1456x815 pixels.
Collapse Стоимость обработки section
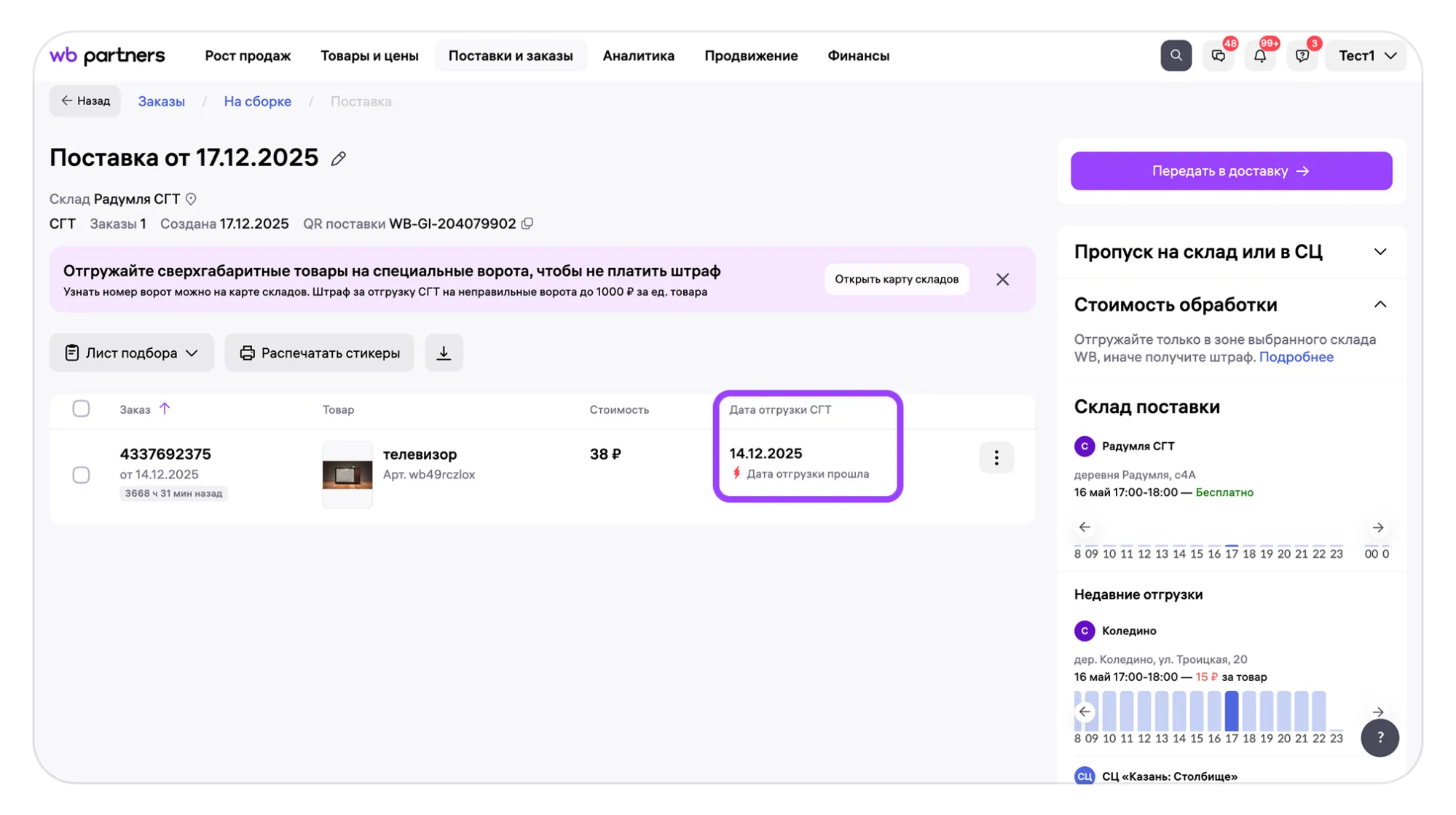point(1230,304)
